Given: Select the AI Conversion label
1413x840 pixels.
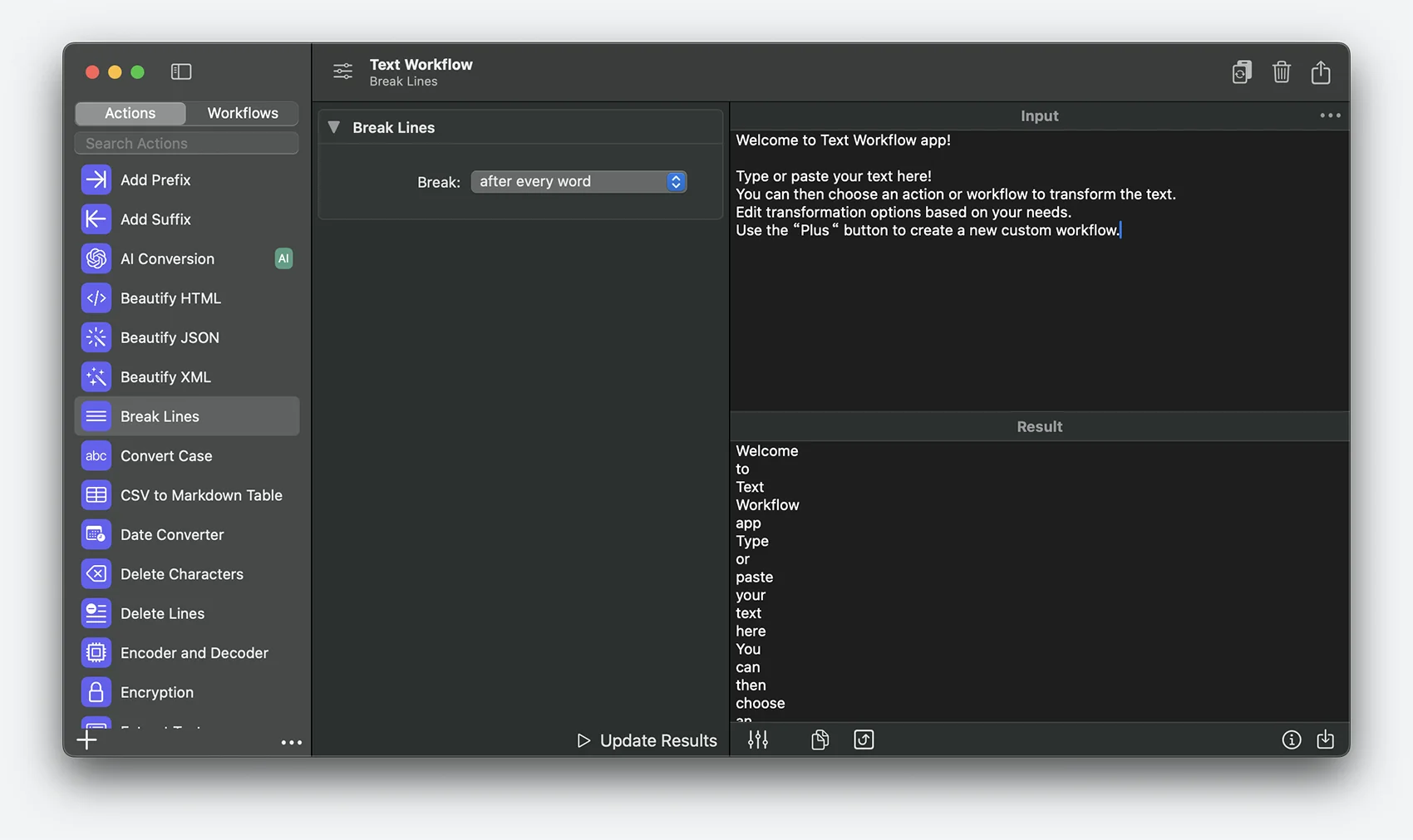Looking at the screenshot, I should 167,258.
